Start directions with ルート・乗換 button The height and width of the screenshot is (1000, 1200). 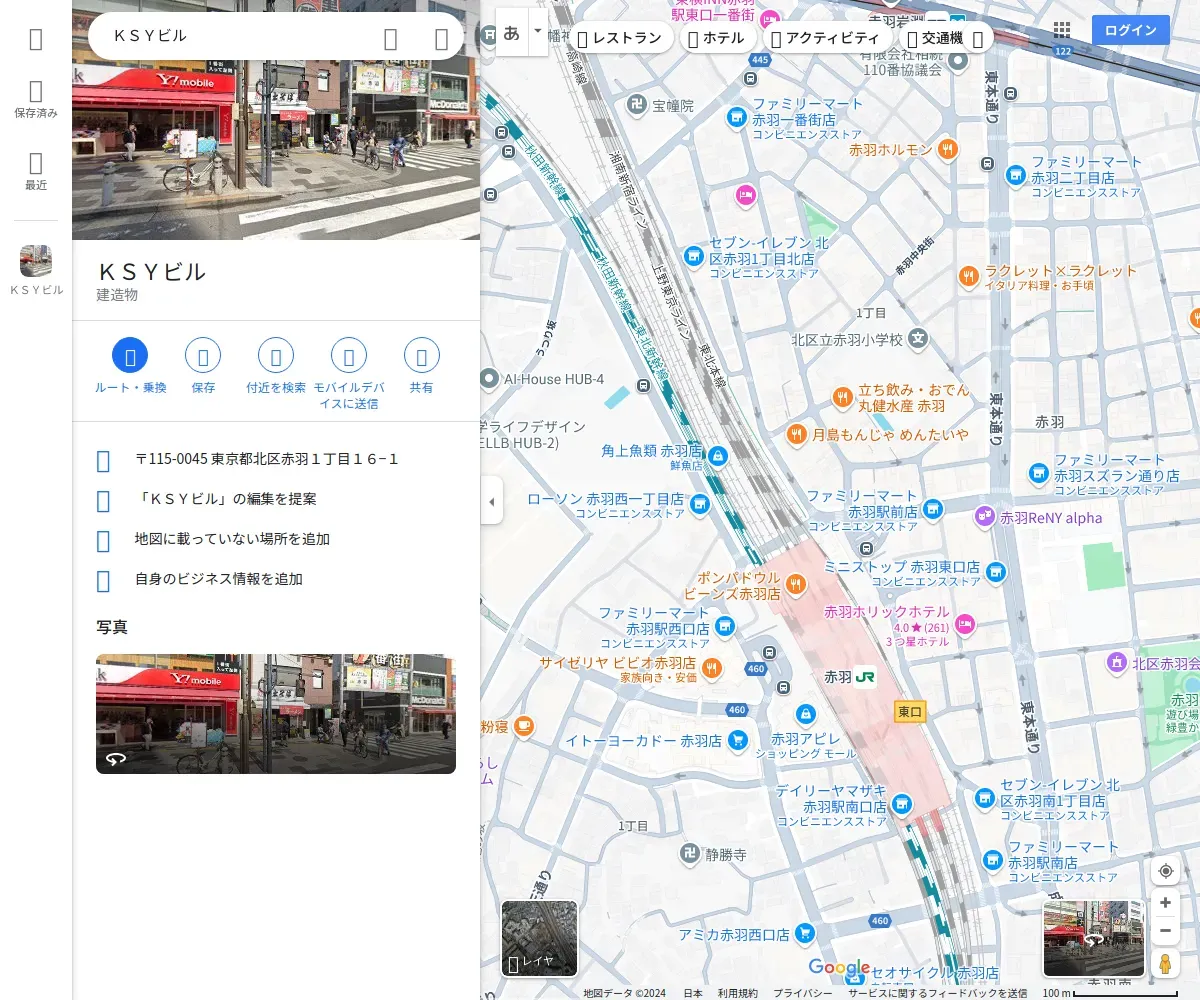tap(130, 365)
